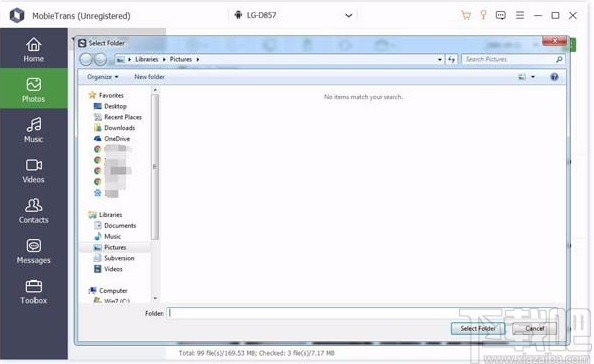Click the register key icon
This screenshot has width=594, height=364.
483,15
